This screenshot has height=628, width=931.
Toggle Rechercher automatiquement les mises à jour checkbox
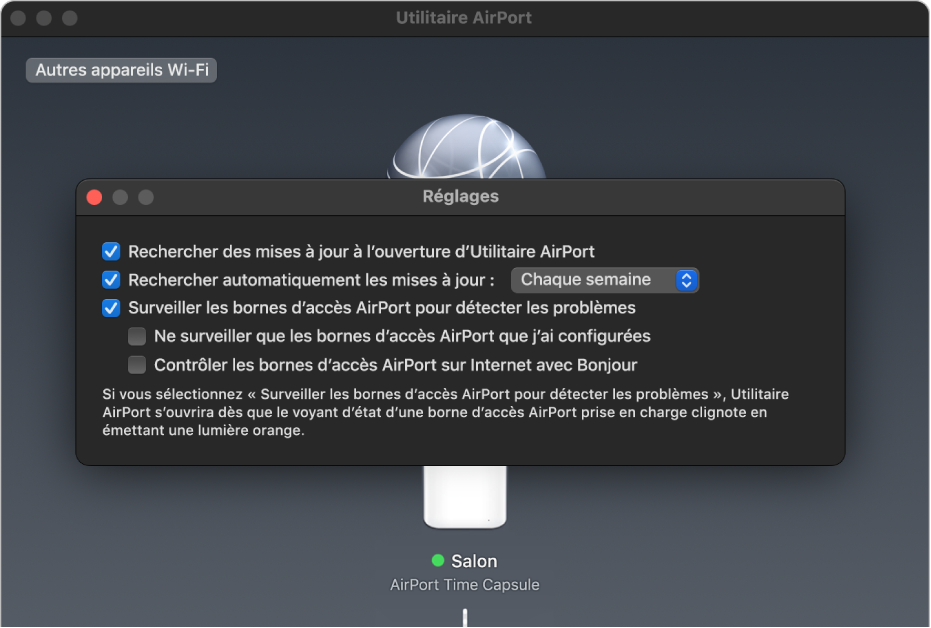pyautogui.click(x=111, y=280)
